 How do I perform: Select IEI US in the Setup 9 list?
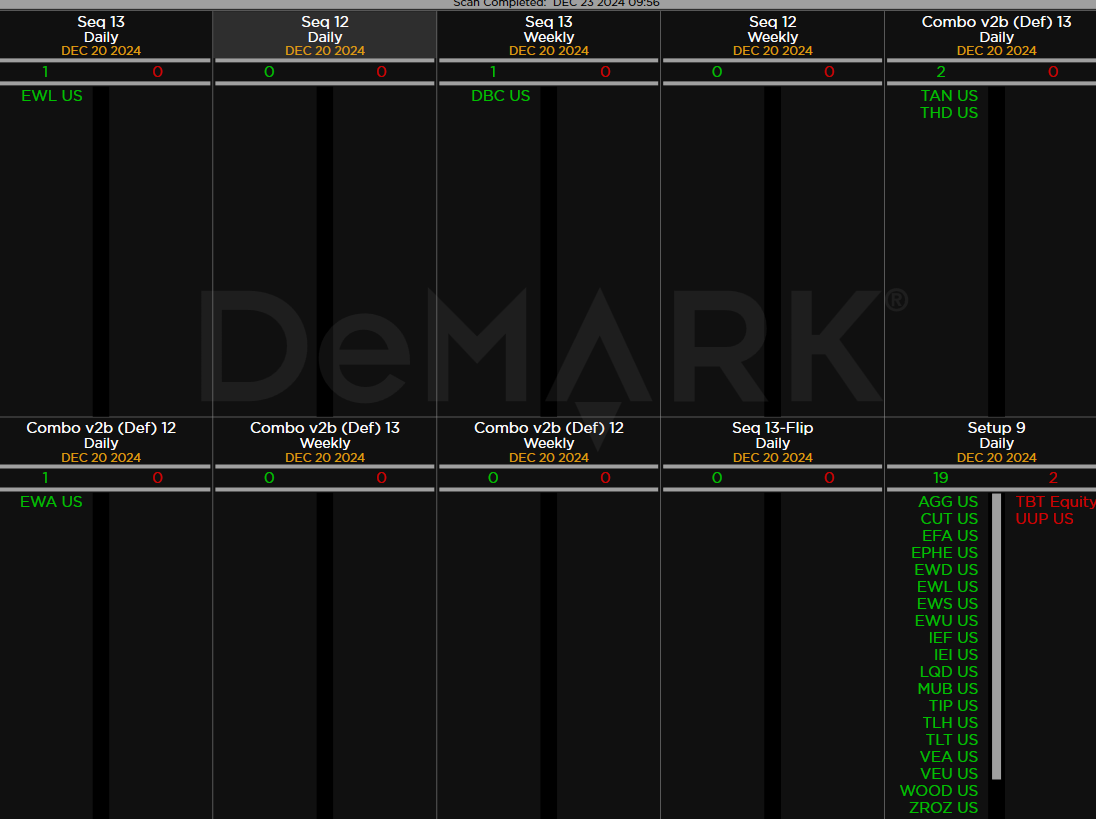coord(956,655)
